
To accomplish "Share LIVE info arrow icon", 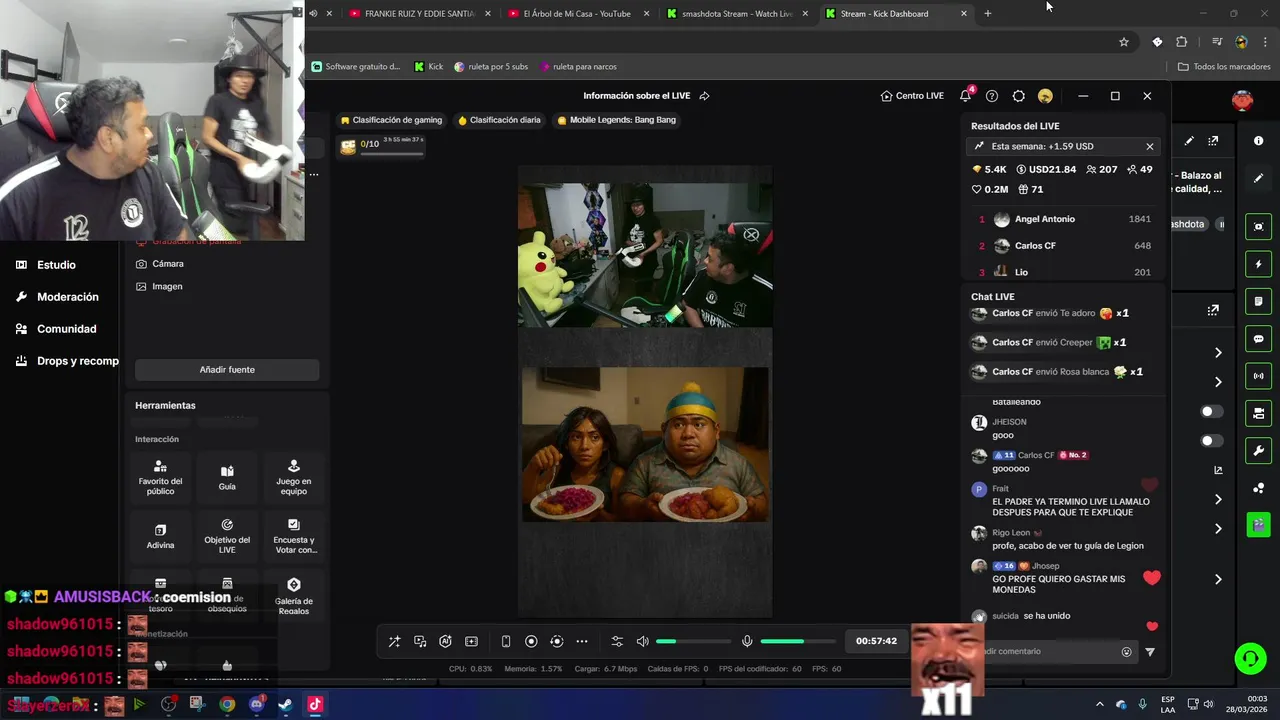I will pos(704,96).
